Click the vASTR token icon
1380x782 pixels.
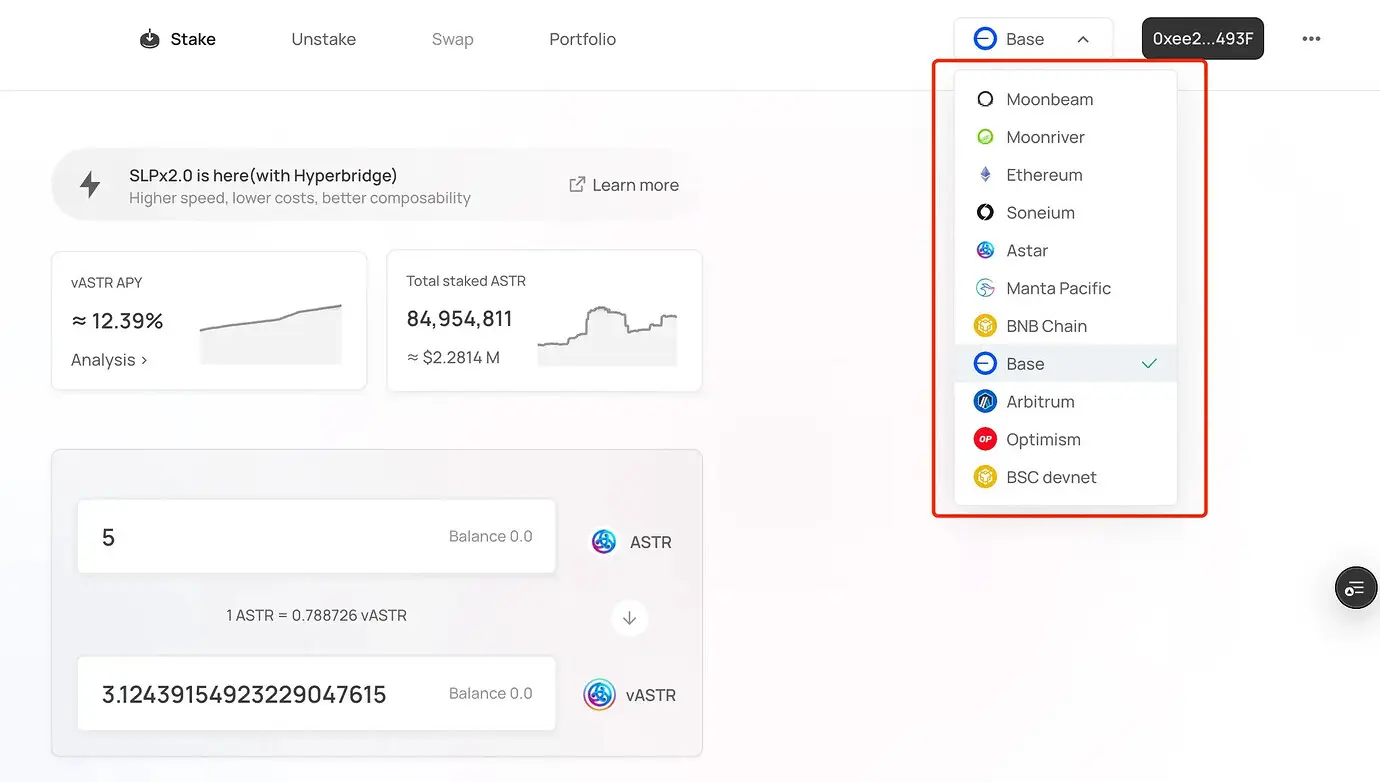click(599, 695)
